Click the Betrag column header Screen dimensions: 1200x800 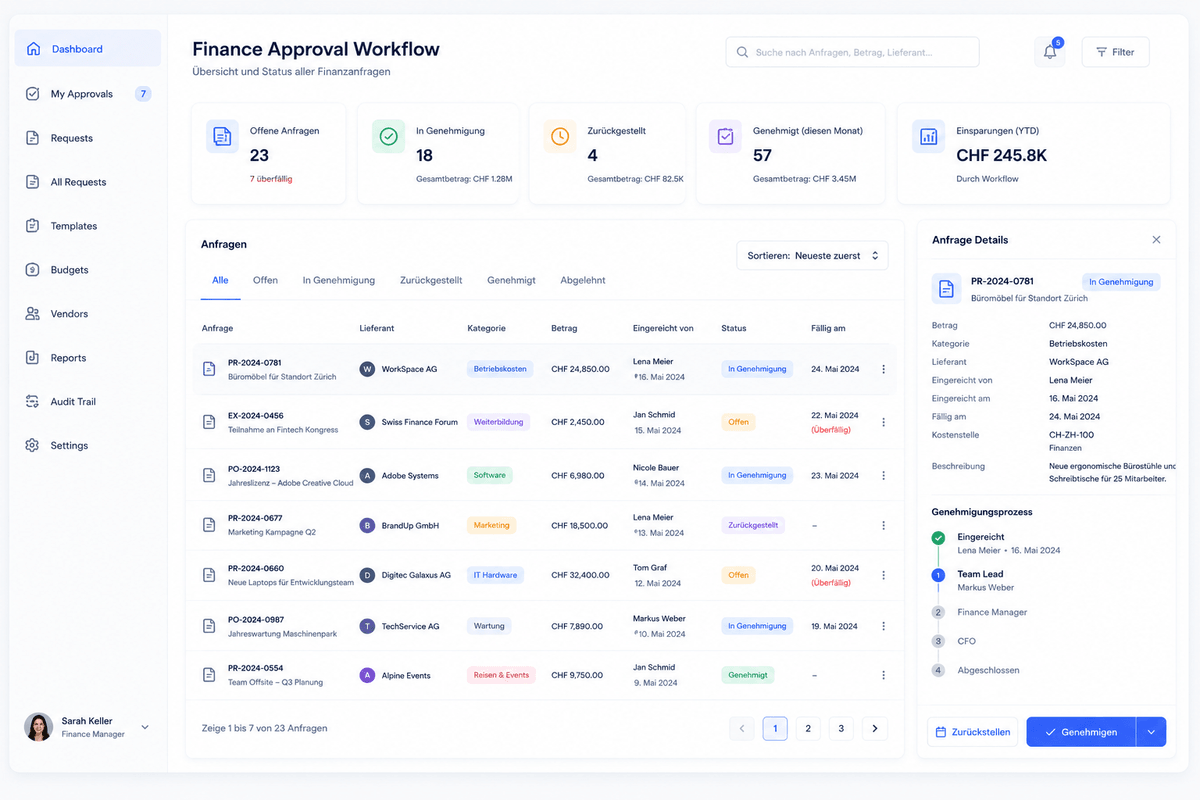(x=564, y=328)
